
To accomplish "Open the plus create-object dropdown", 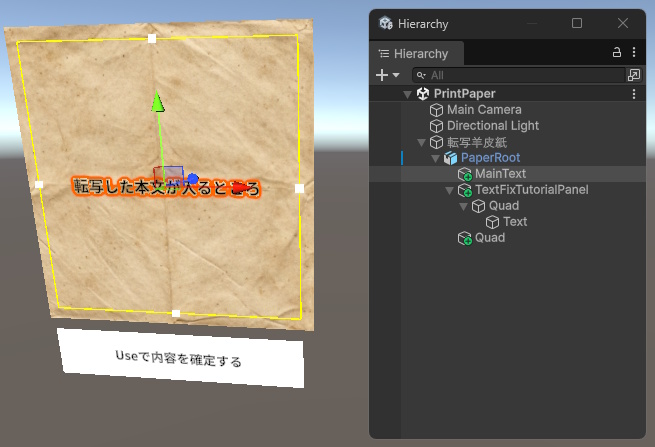I will (387, 75).
